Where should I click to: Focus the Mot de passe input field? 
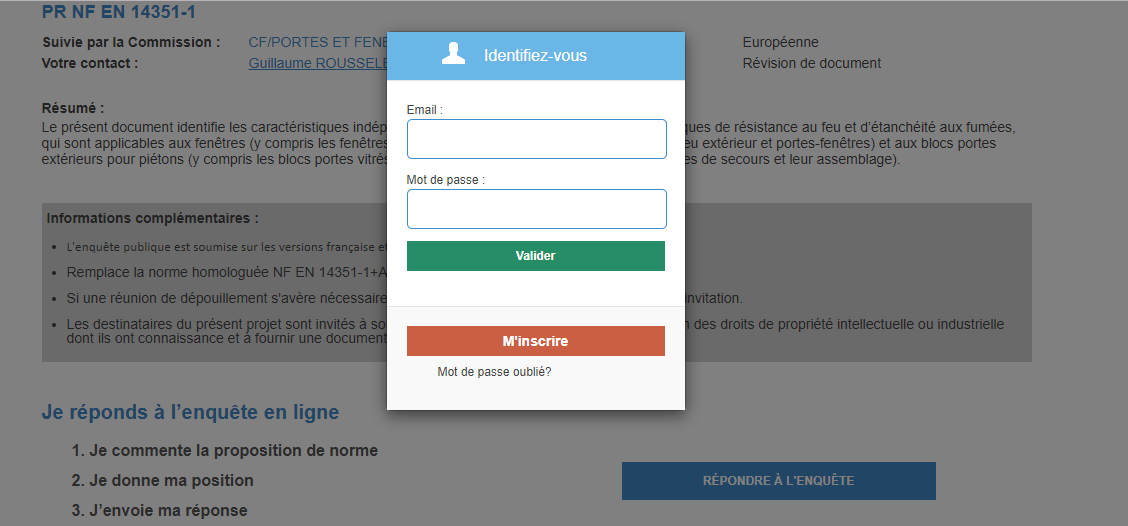(x=537, y=209)
